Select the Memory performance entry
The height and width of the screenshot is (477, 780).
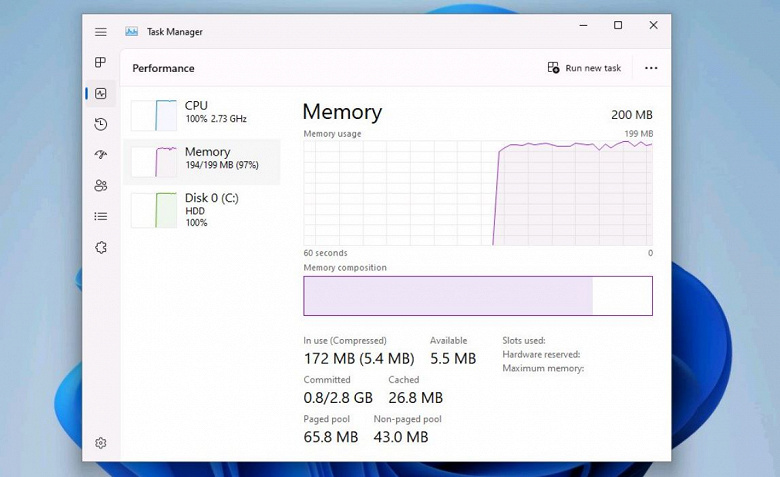click(201, 162)
